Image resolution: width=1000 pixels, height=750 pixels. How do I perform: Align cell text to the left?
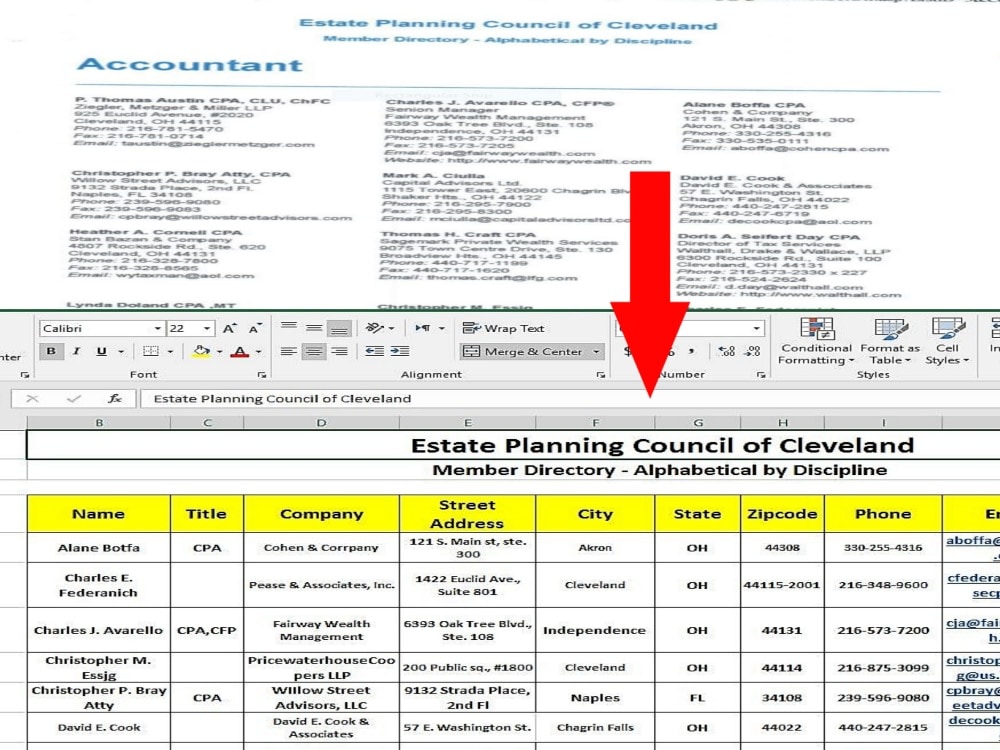click(x=289, y=351)
